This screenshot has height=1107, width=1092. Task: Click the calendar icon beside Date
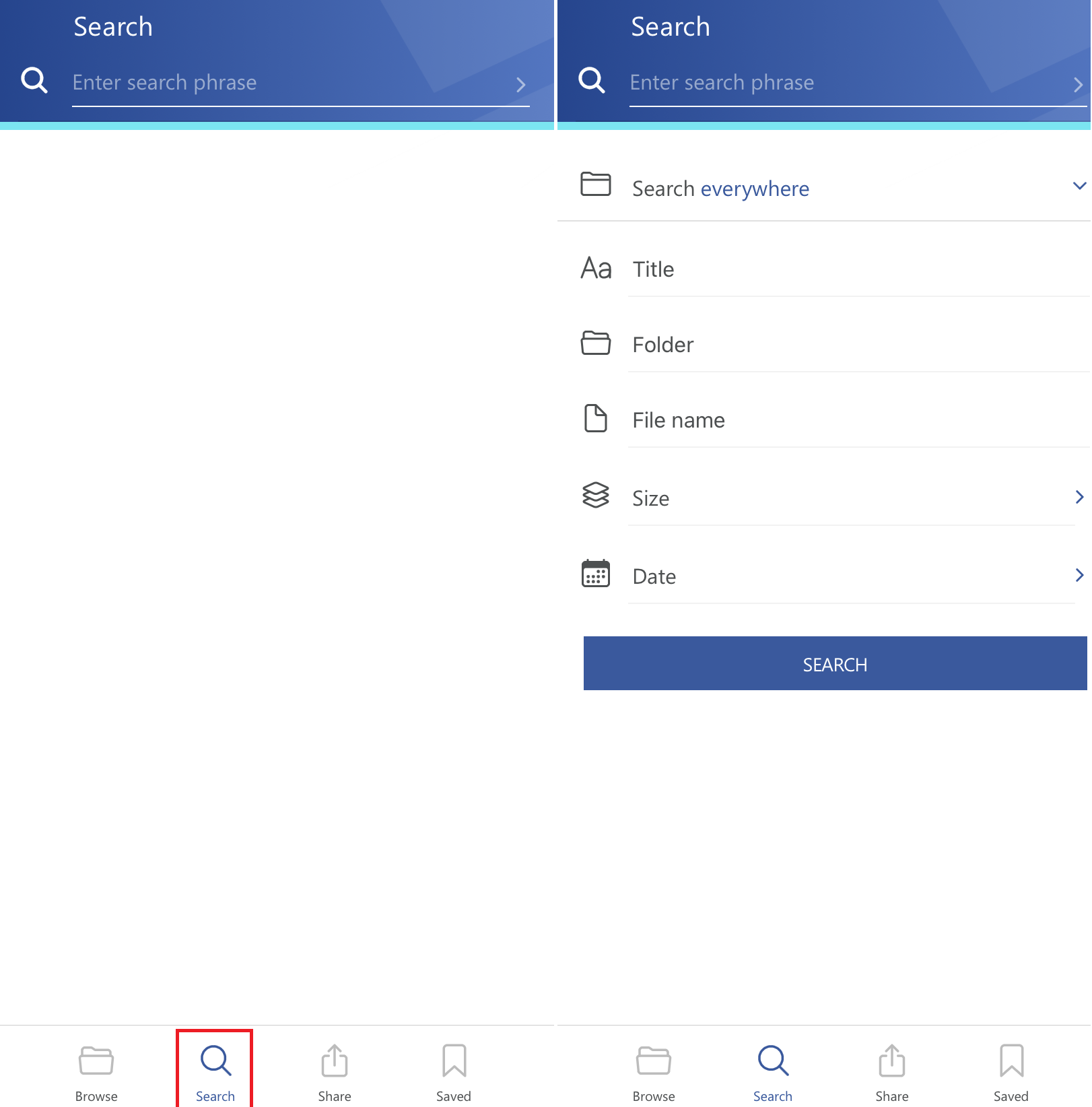[596, 574]
